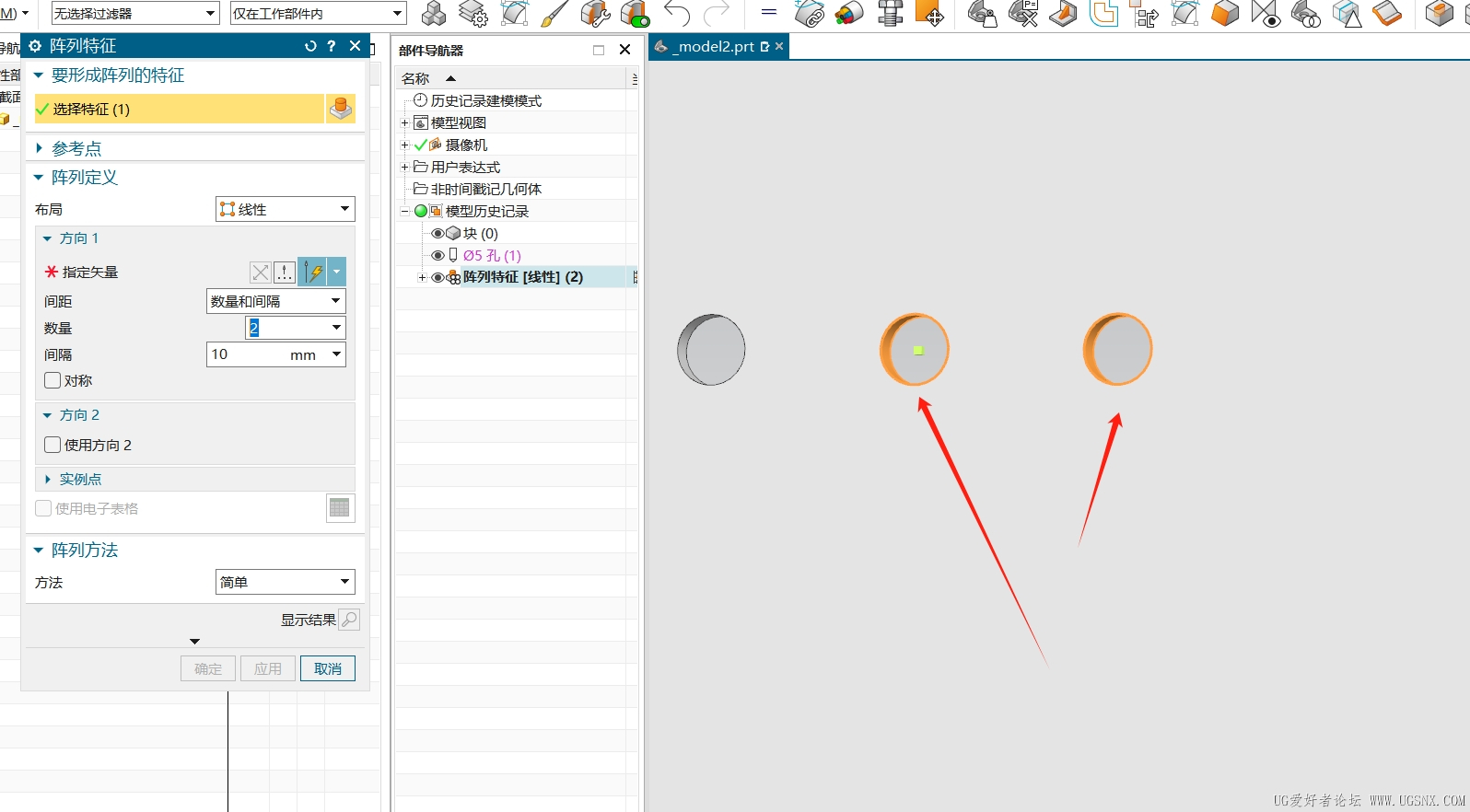Click the stacked cubes assembly icon in toolbar

(434, 14)
